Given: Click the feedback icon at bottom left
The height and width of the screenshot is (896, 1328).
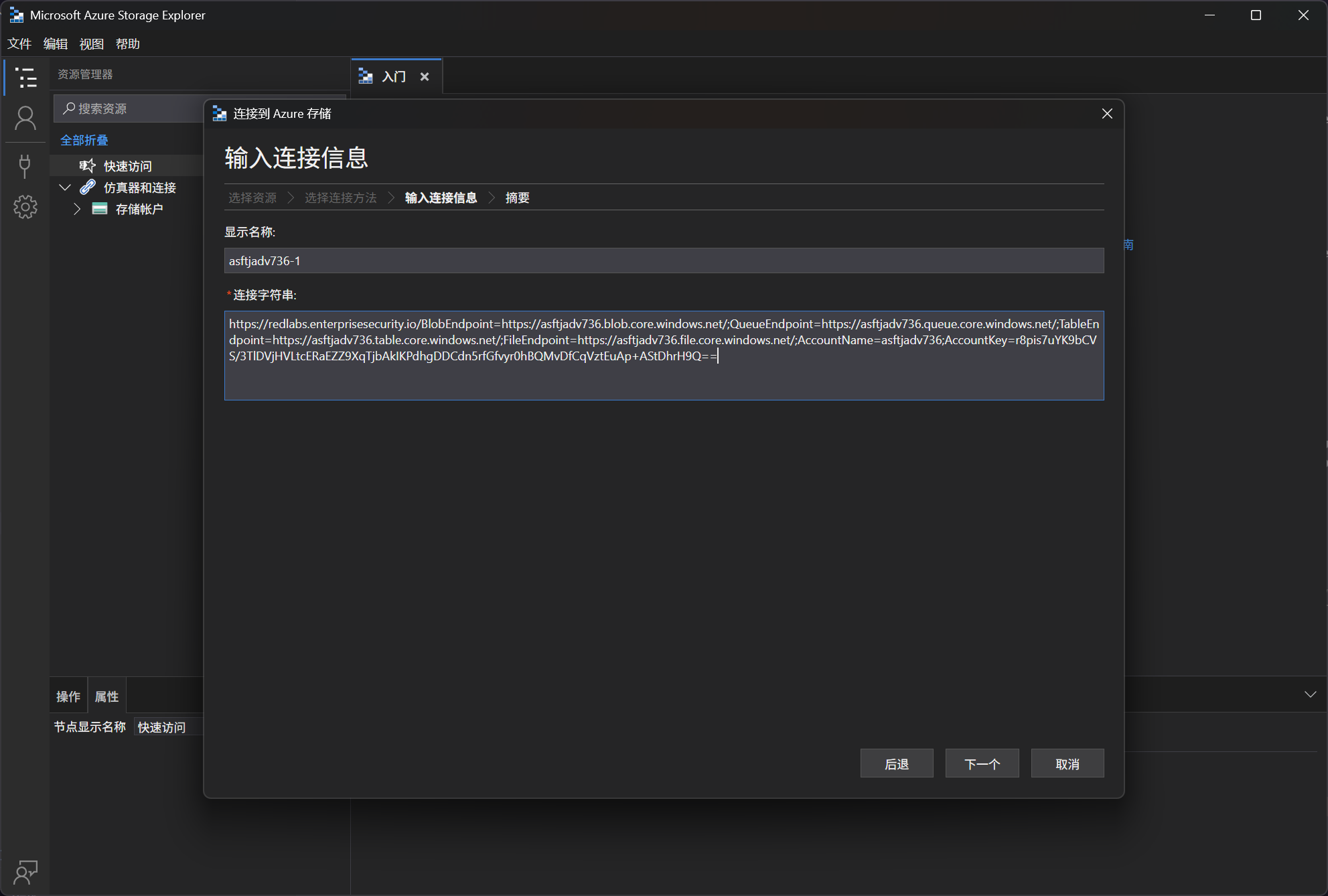Looking at the screenshot, I should point(25,872).
